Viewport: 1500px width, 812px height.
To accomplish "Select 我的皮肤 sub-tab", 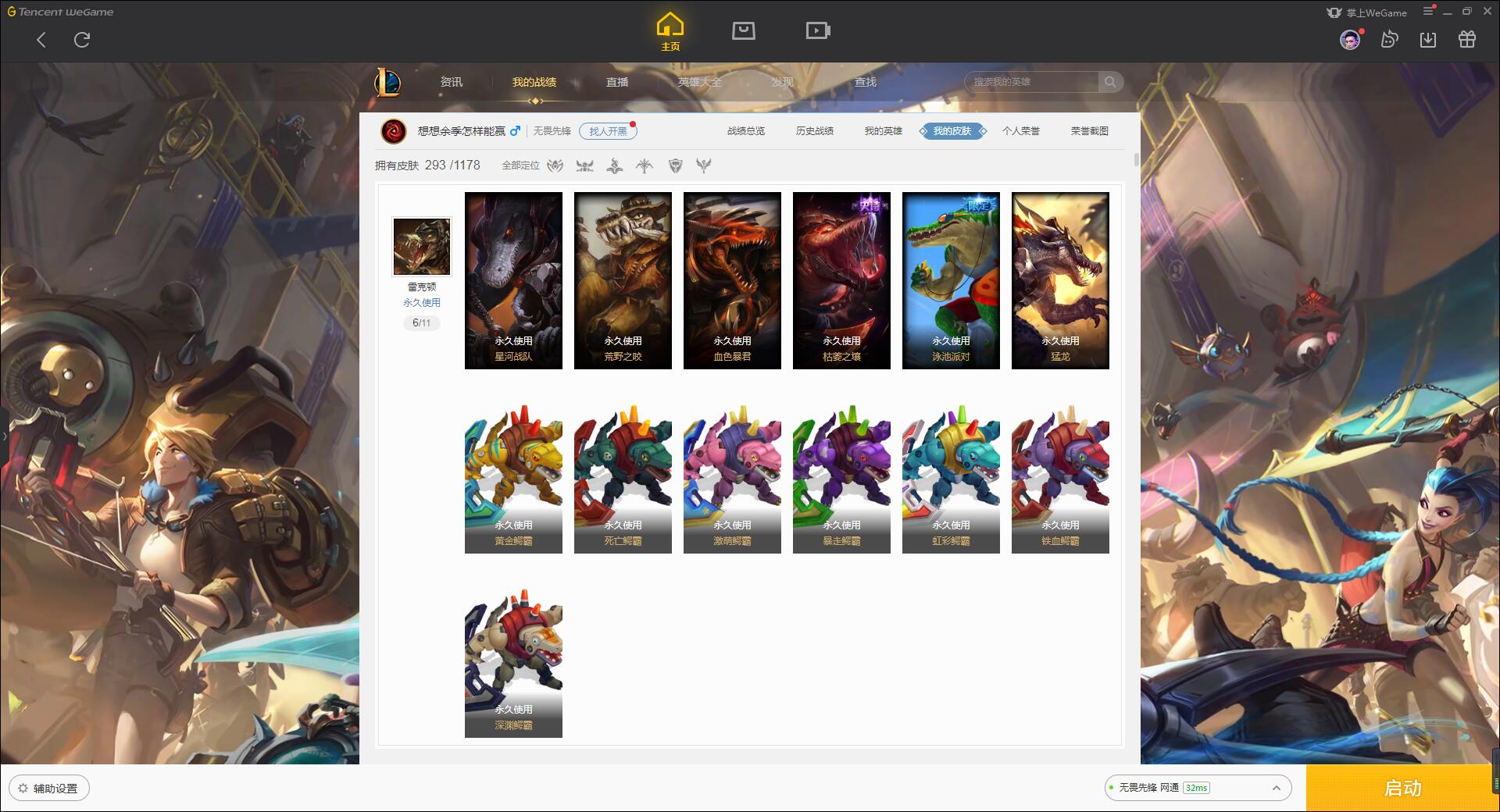I will (952, 131).
